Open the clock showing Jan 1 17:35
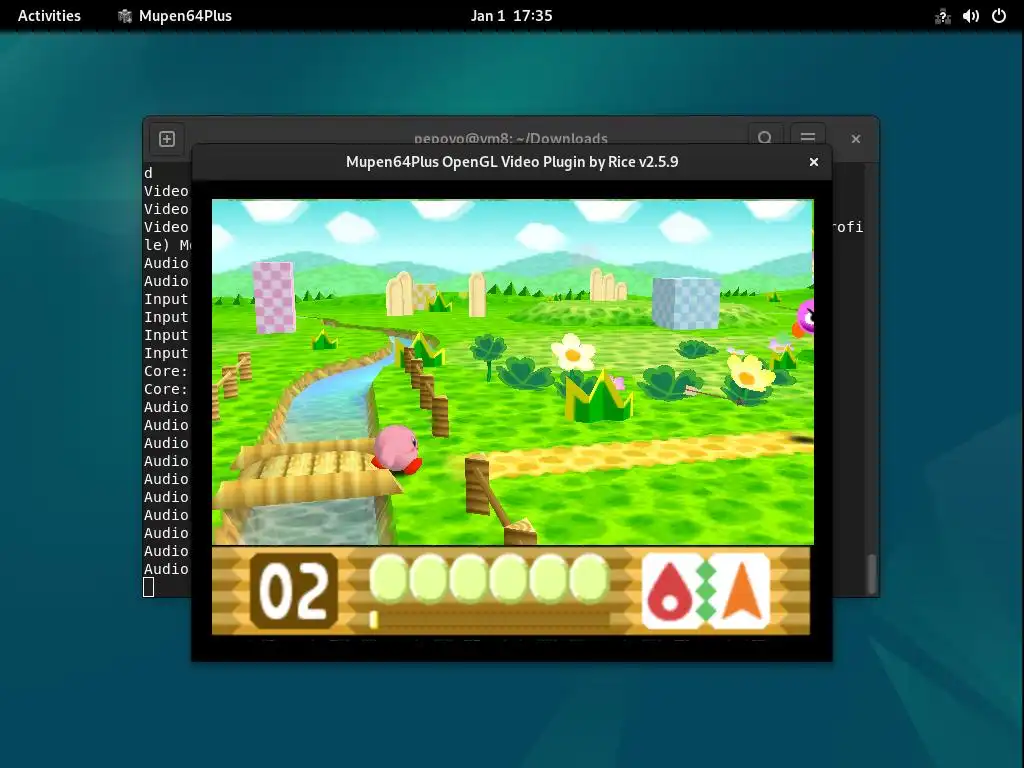 point(511,16)
